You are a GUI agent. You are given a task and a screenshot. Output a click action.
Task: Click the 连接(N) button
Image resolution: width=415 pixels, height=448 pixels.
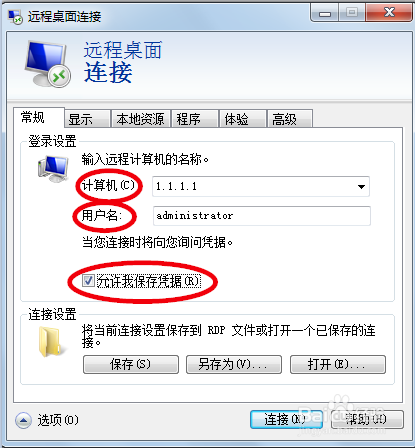tap(286, 419)
